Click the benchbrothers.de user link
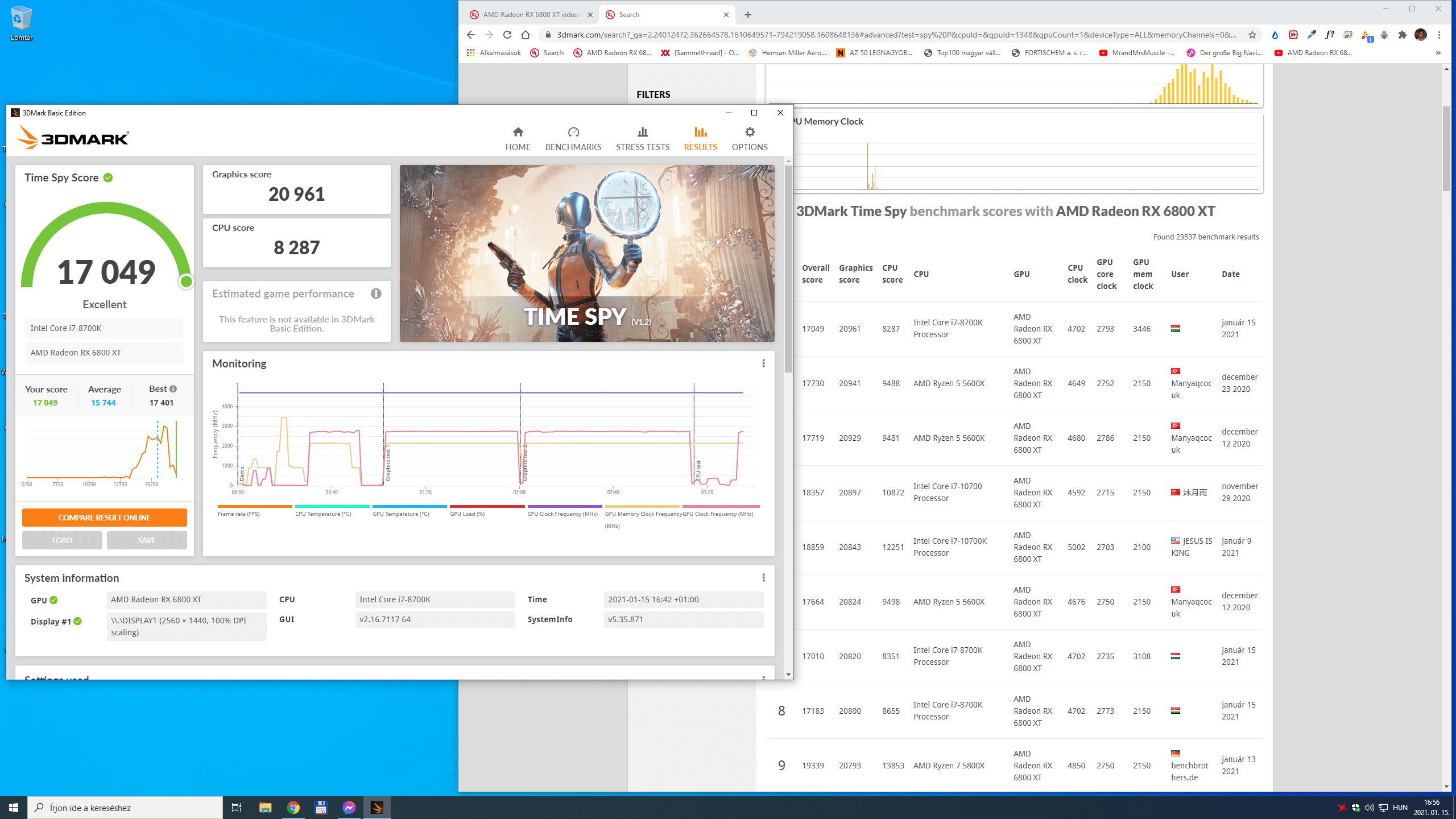The width and height of the screenshot is (1456, 819). [x=1189, y=771]
